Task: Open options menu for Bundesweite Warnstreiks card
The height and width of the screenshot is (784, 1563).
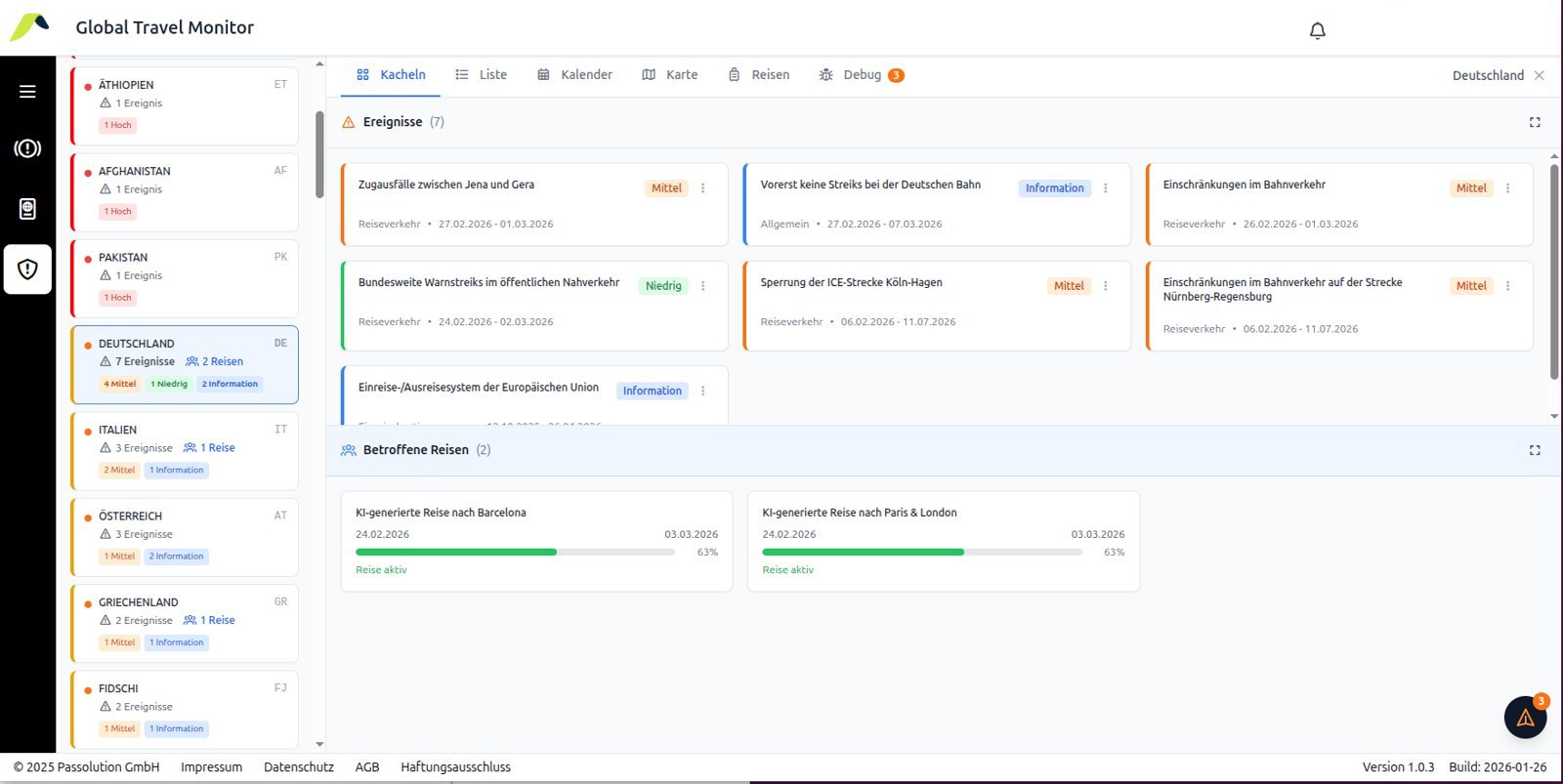Action: coord(702,286)
